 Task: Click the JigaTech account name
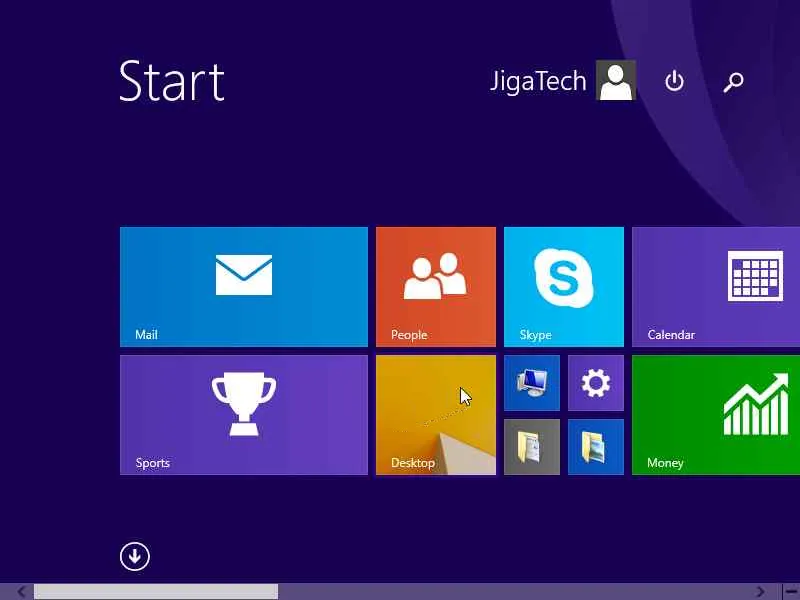(x=538, y=82)
